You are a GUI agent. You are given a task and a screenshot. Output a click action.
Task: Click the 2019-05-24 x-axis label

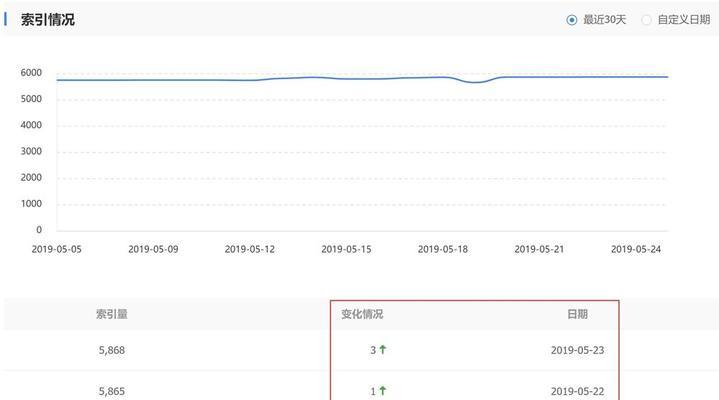pyautogui.click(x=636, y=249)
